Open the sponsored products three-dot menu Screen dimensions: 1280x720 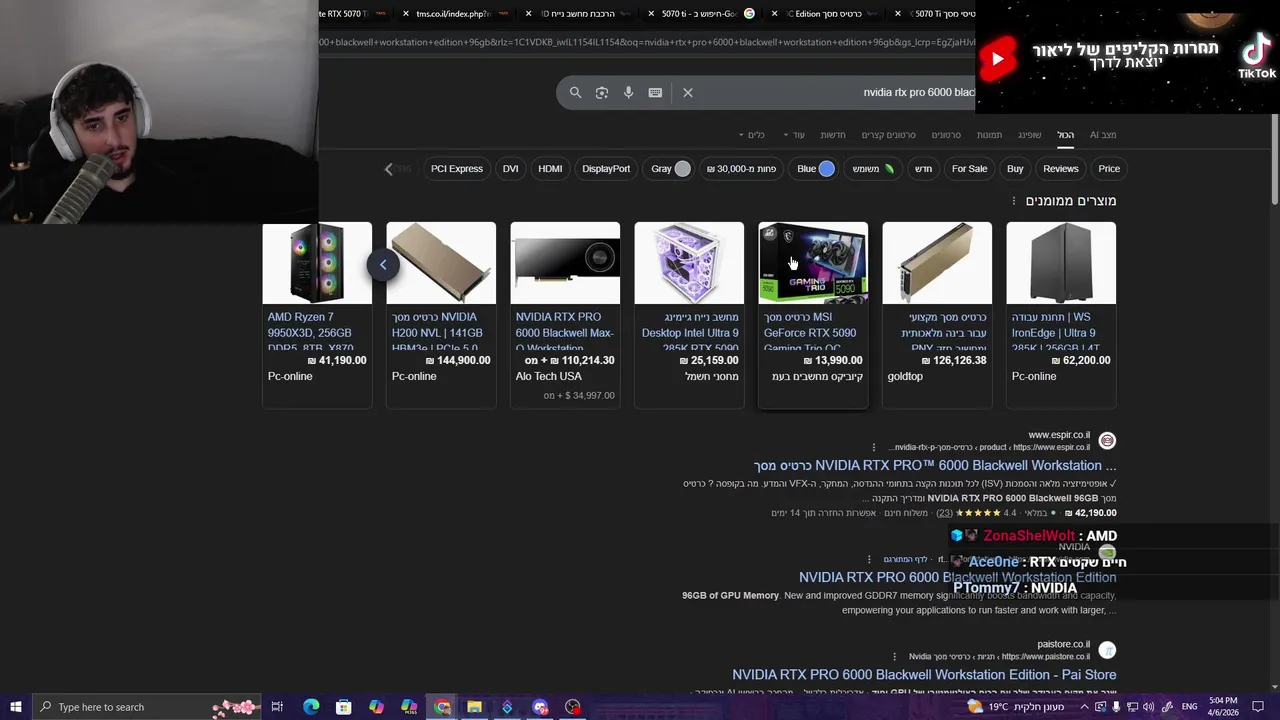[1013, 201]
